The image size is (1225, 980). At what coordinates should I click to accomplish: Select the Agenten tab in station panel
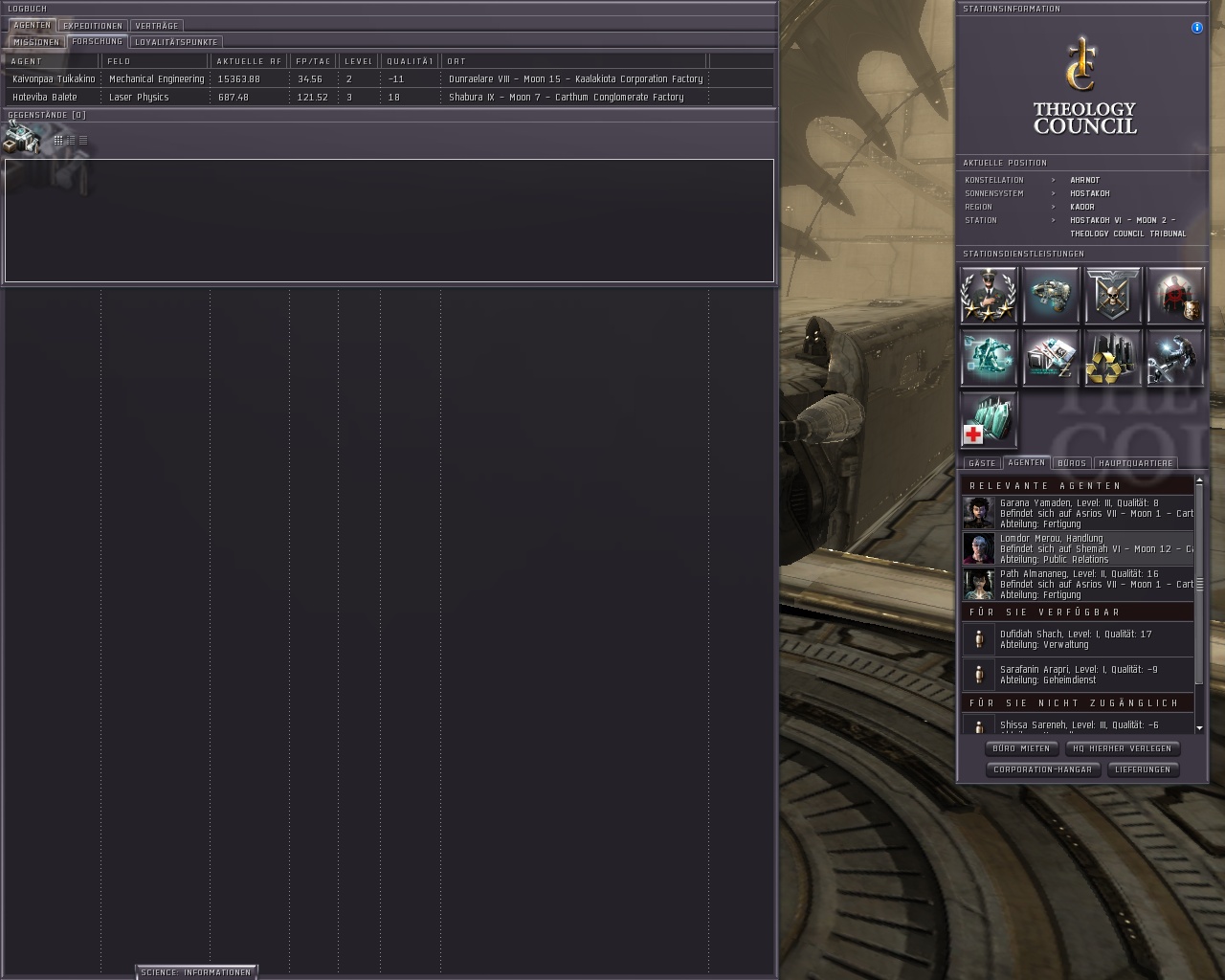pos(1027,462)
